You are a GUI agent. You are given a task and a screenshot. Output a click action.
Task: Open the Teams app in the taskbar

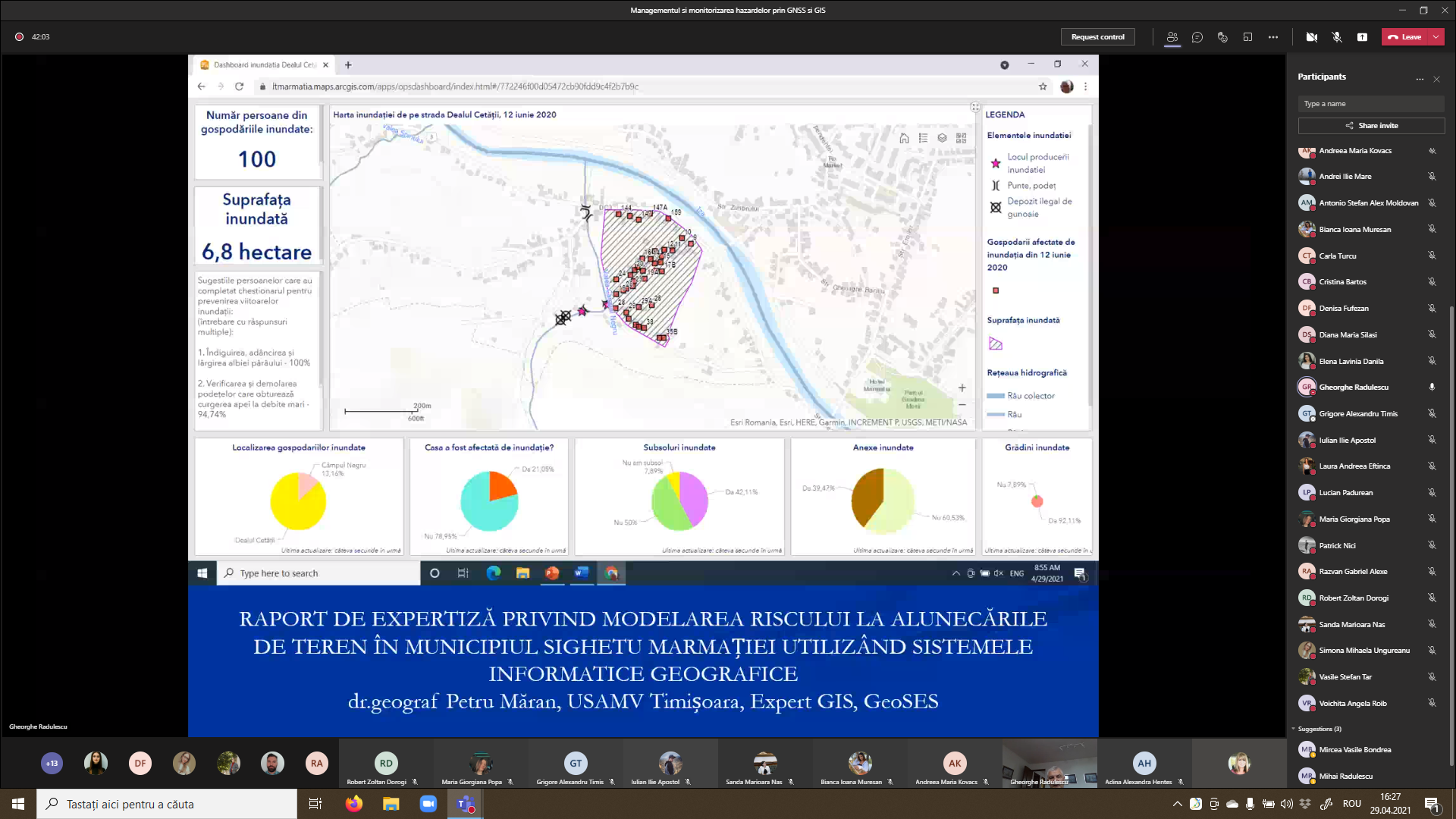point(465,804)
